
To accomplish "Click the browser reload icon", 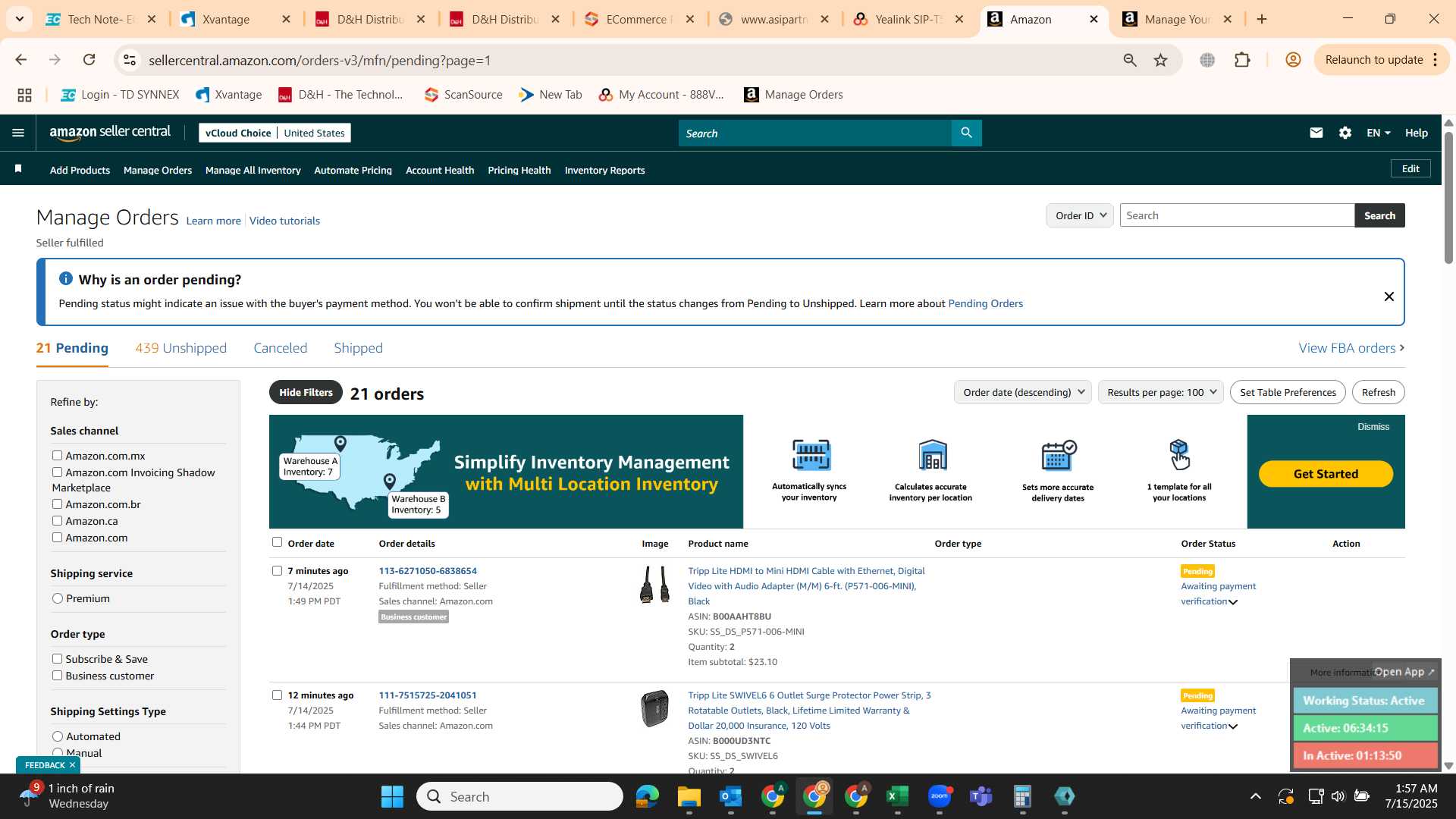I will pos(89,60).
